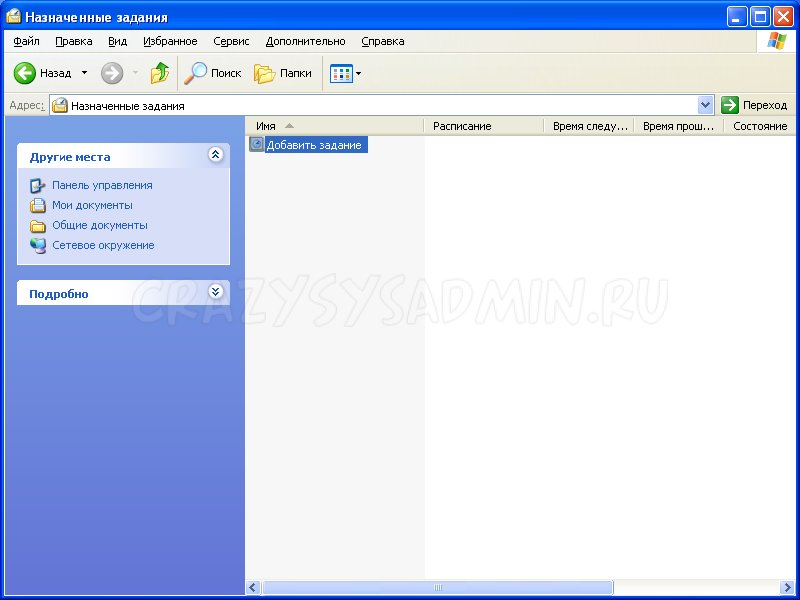Click the green Back arrow icon
800x600 pixels.
coord(25,73)
